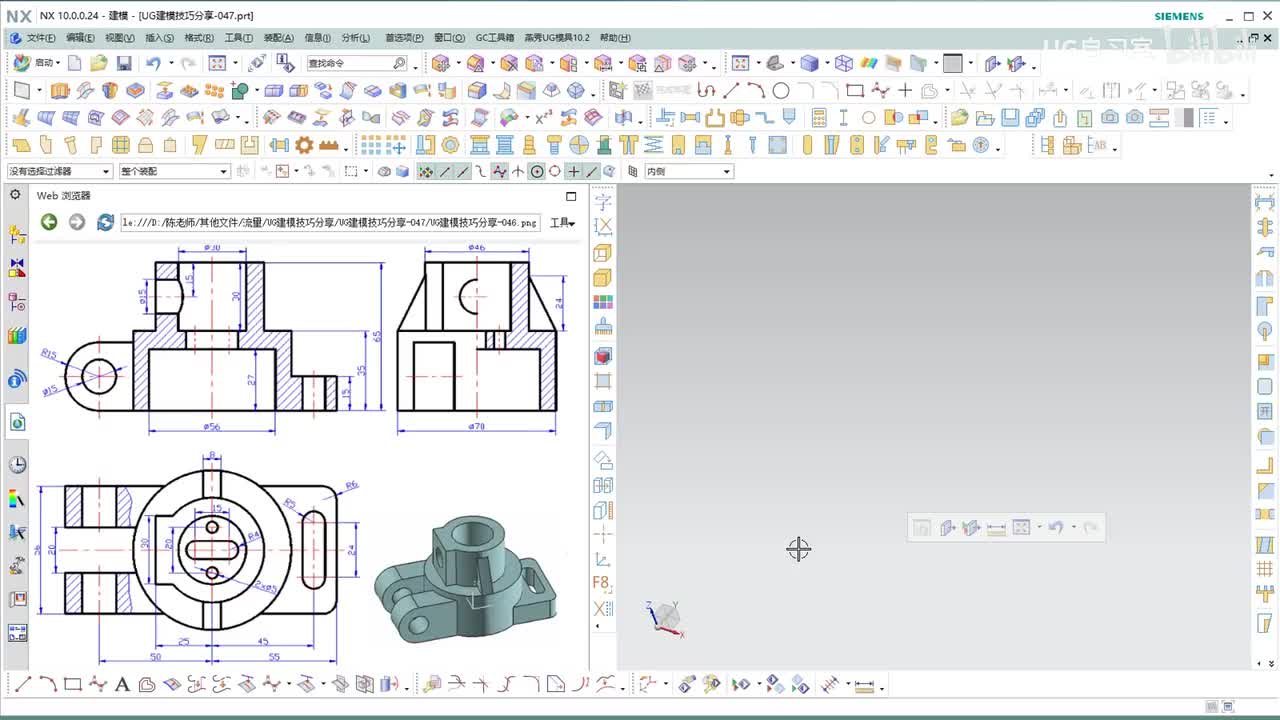
Task: Click the point plus sketch icon
Action: coord(905,90)
